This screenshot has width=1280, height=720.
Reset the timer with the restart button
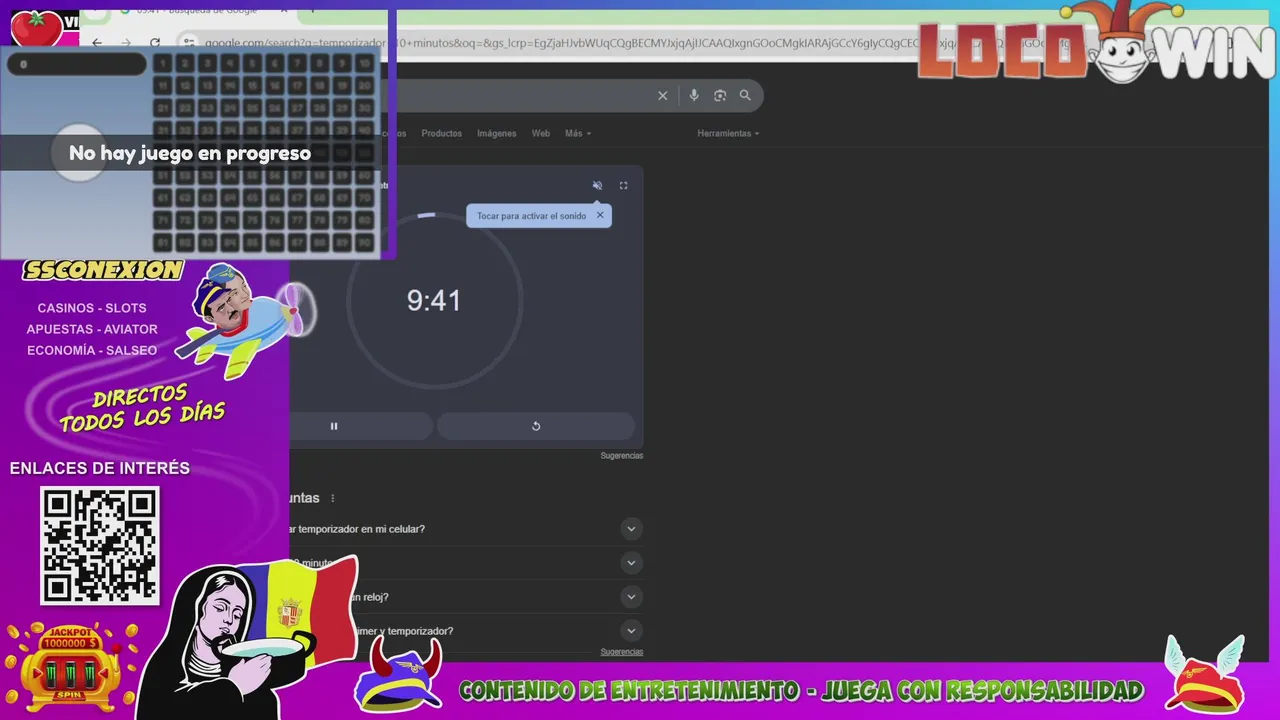coord(536,426)
